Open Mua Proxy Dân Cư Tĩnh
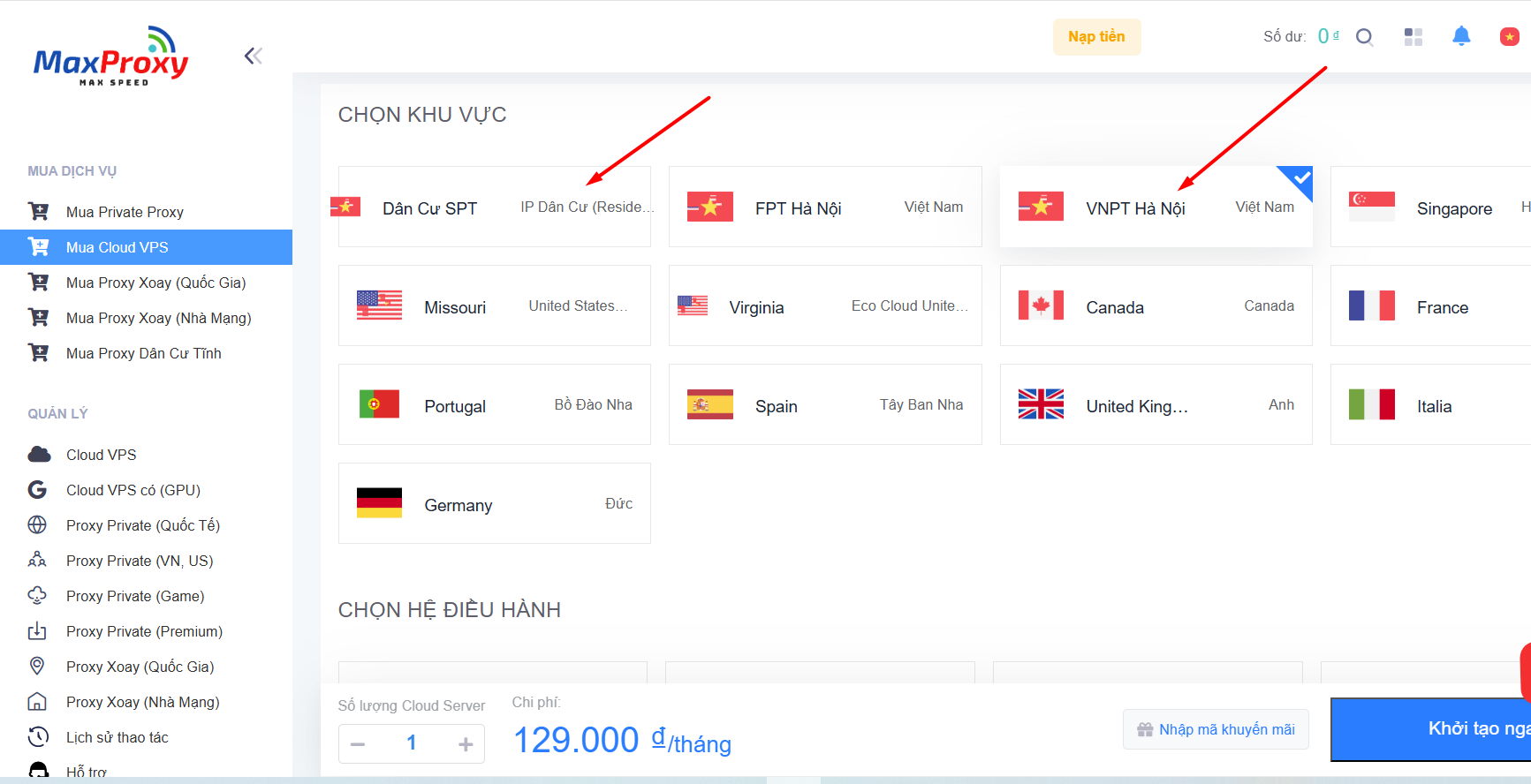The image size is (1531, 784). pos(147,353)
